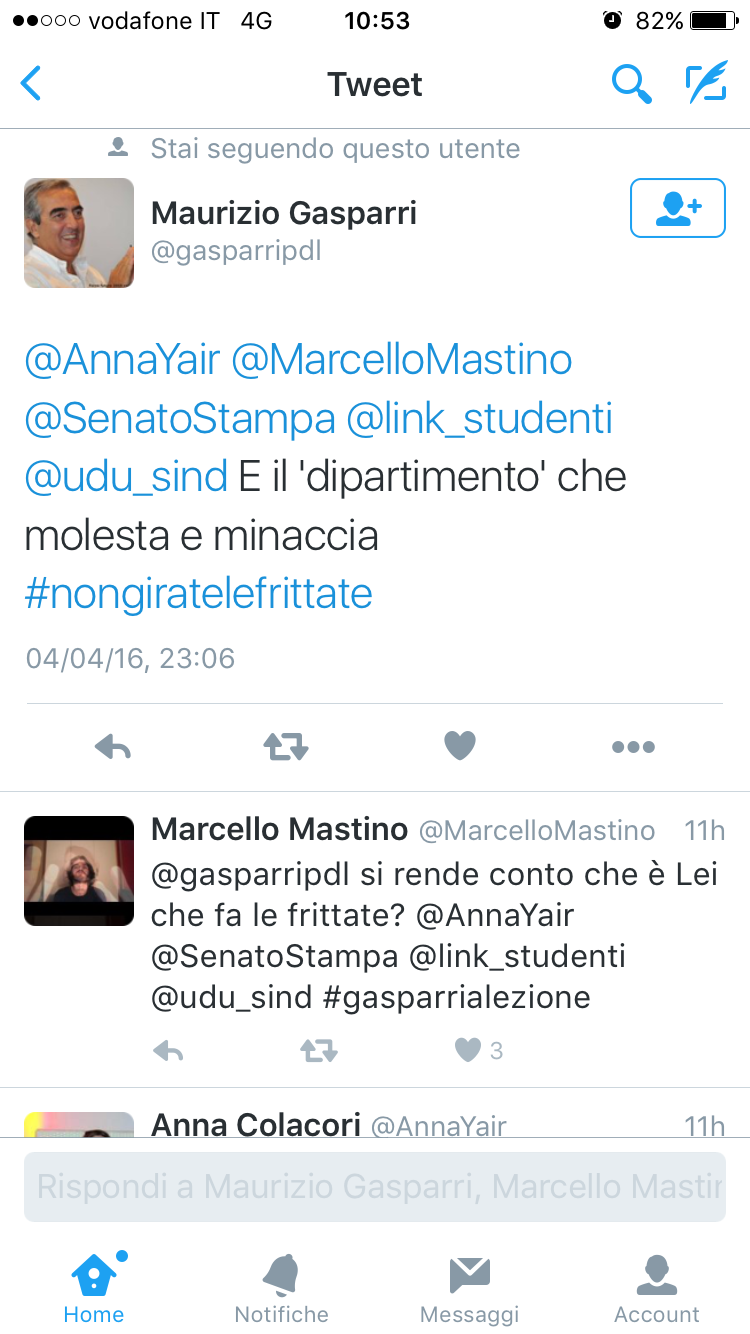Screen dimensions: 750x1334
Task: Like Marcello Mastino's reply tweet
Action: (468, 1050)
